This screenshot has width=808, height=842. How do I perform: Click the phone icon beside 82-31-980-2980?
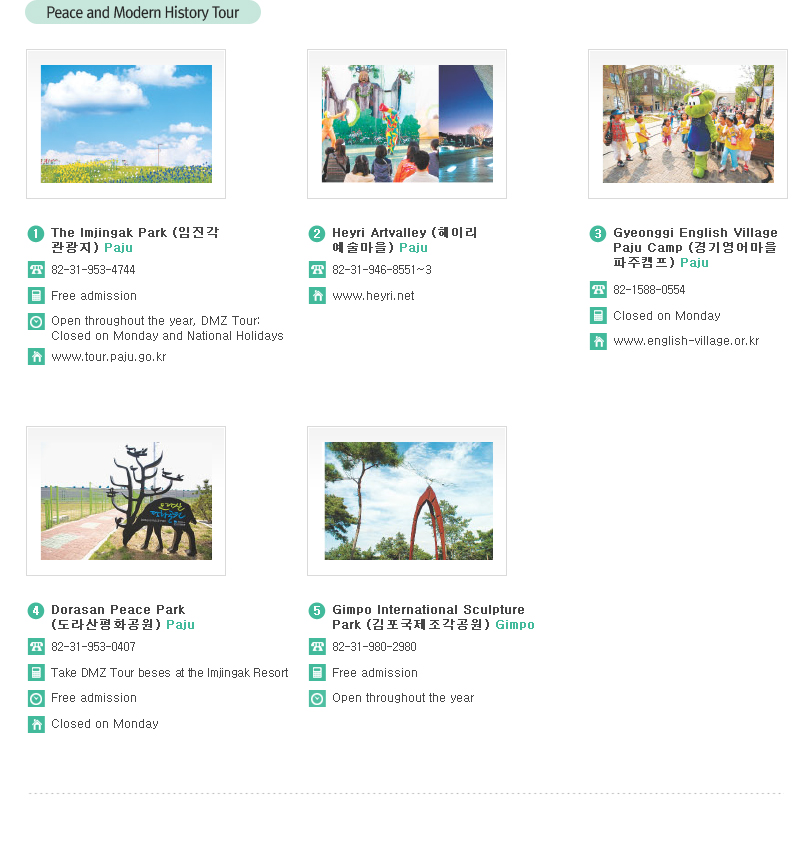point(317,647)
